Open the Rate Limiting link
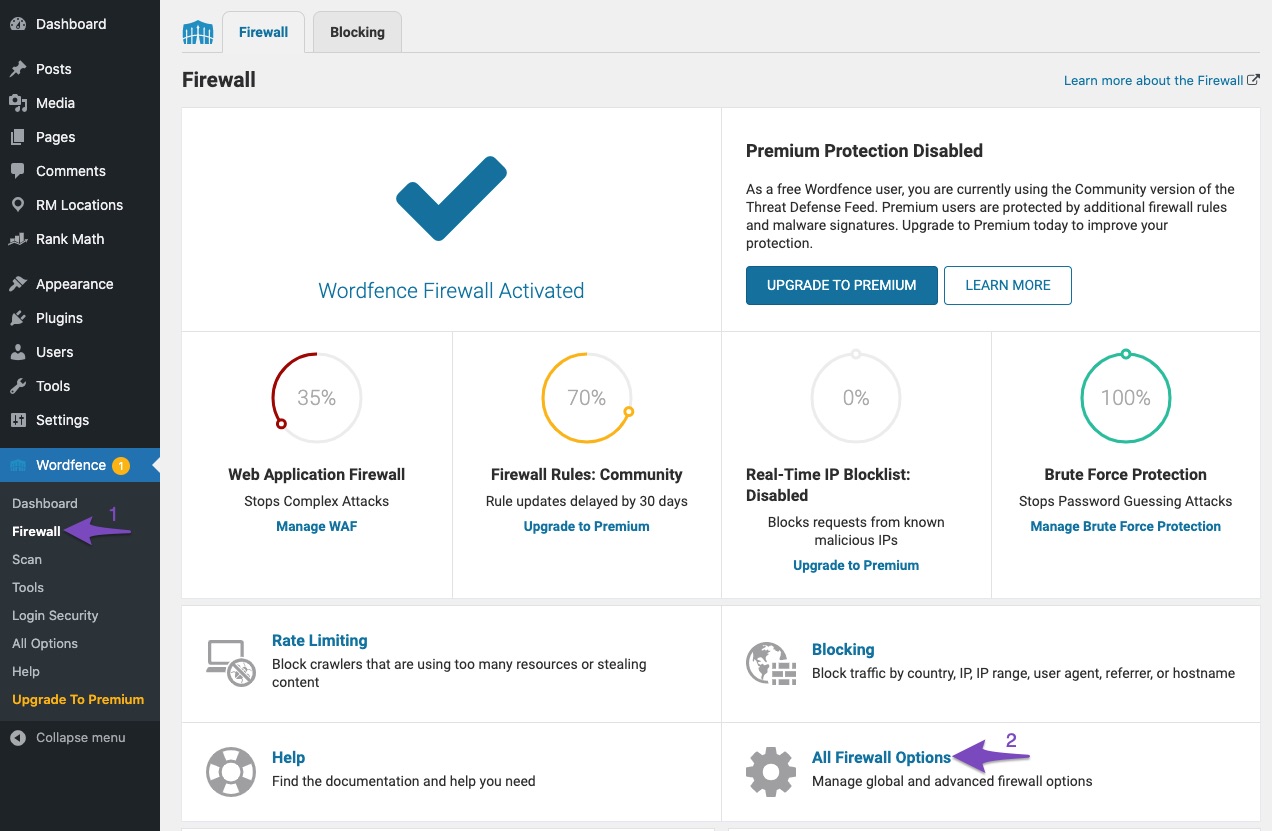This screenshot has height=831, width=1272. (320, 640)
